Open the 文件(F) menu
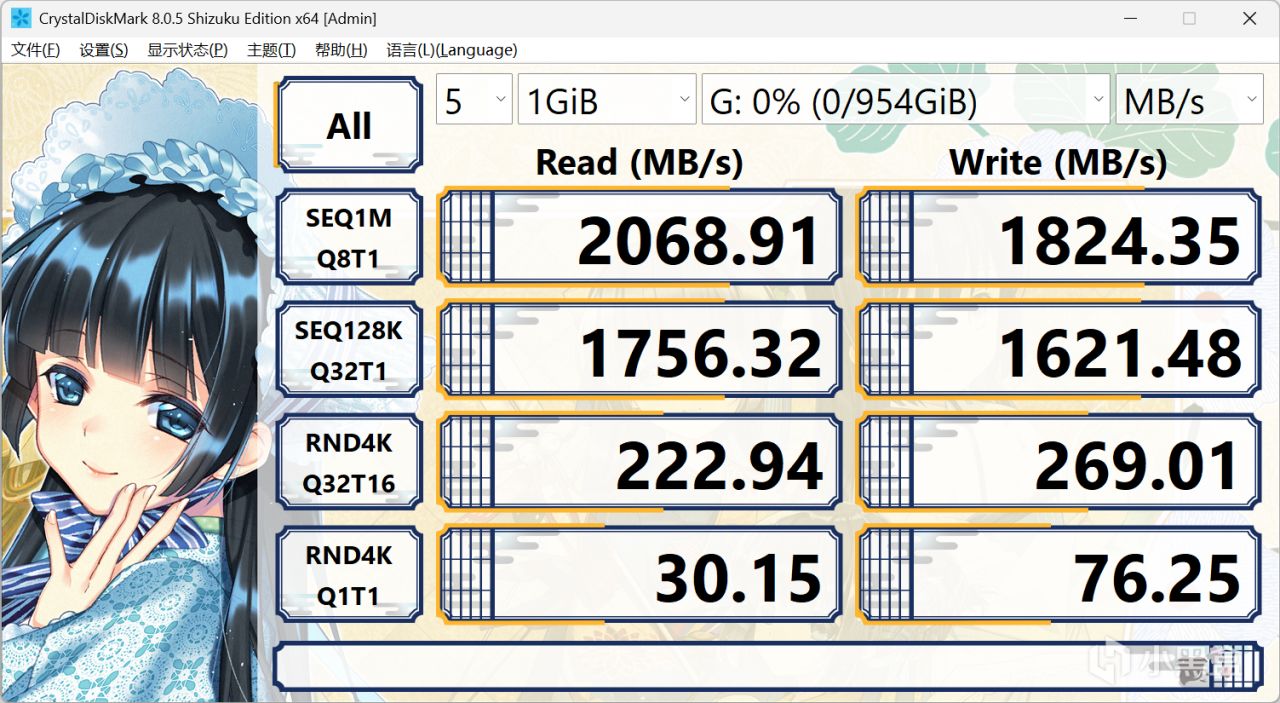This screenshot has height=703, width=1280. 36,50
